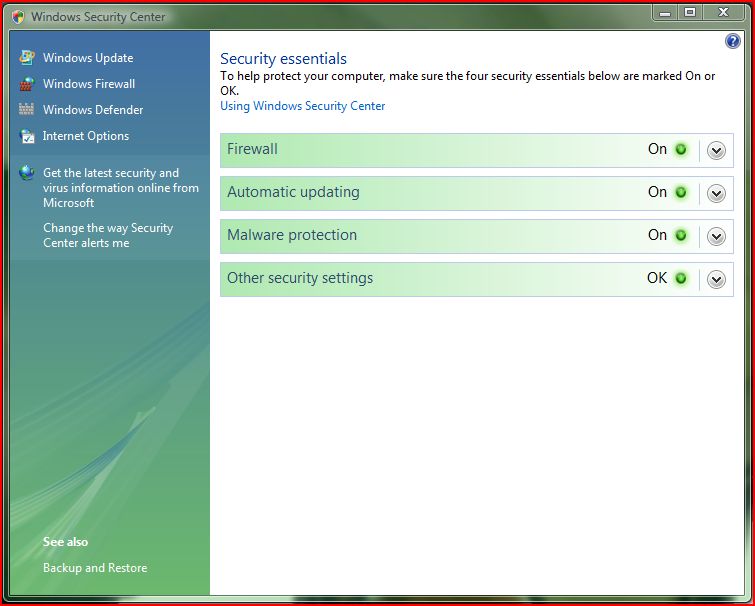Minimize the Windows Security Center window

(x=665, y=13)
